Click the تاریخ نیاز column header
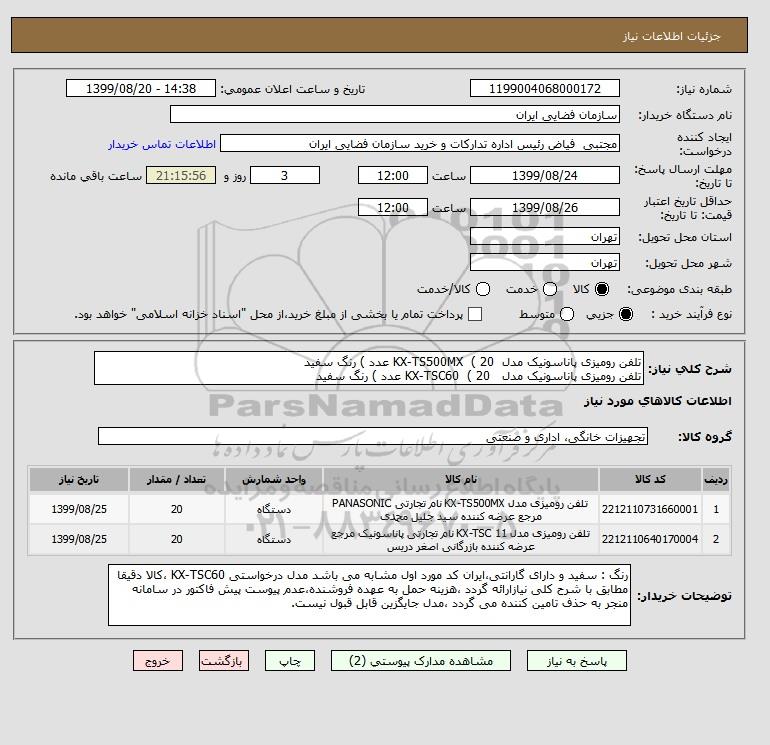 pos(79,479)
